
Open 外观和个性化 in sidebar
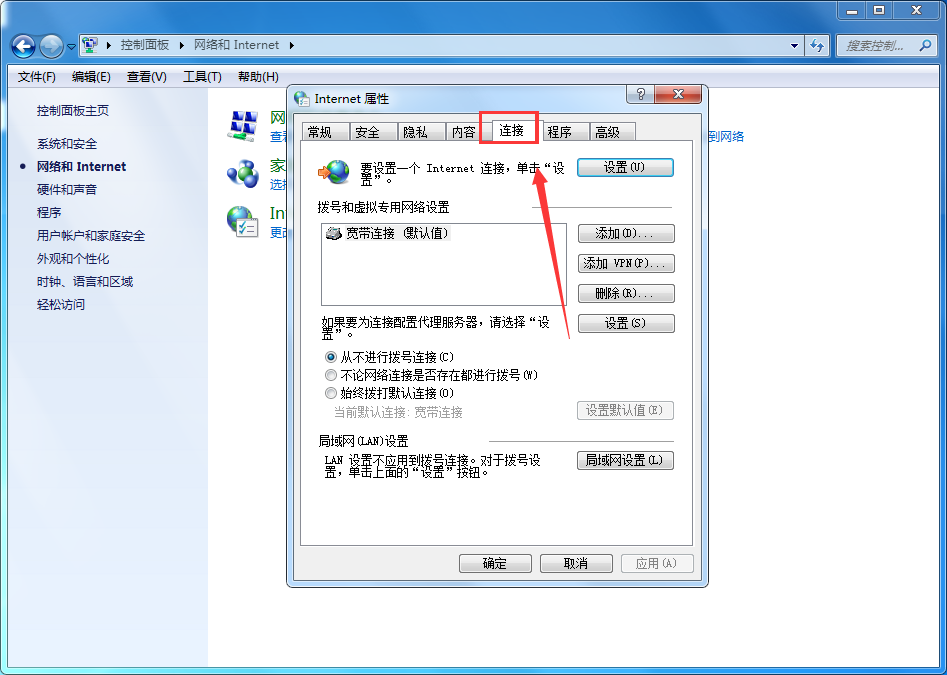(73, 258)
